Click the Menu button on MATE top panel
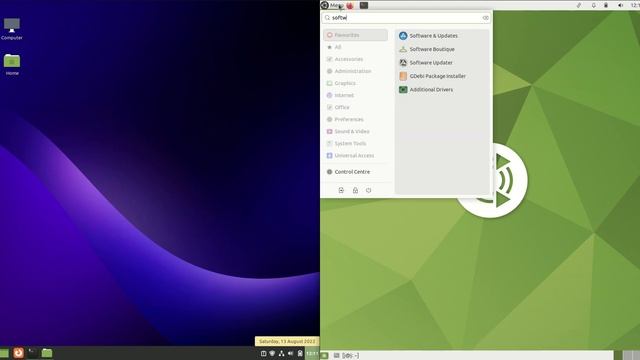This screenshot has width=640, height=360. coord(332,5)
